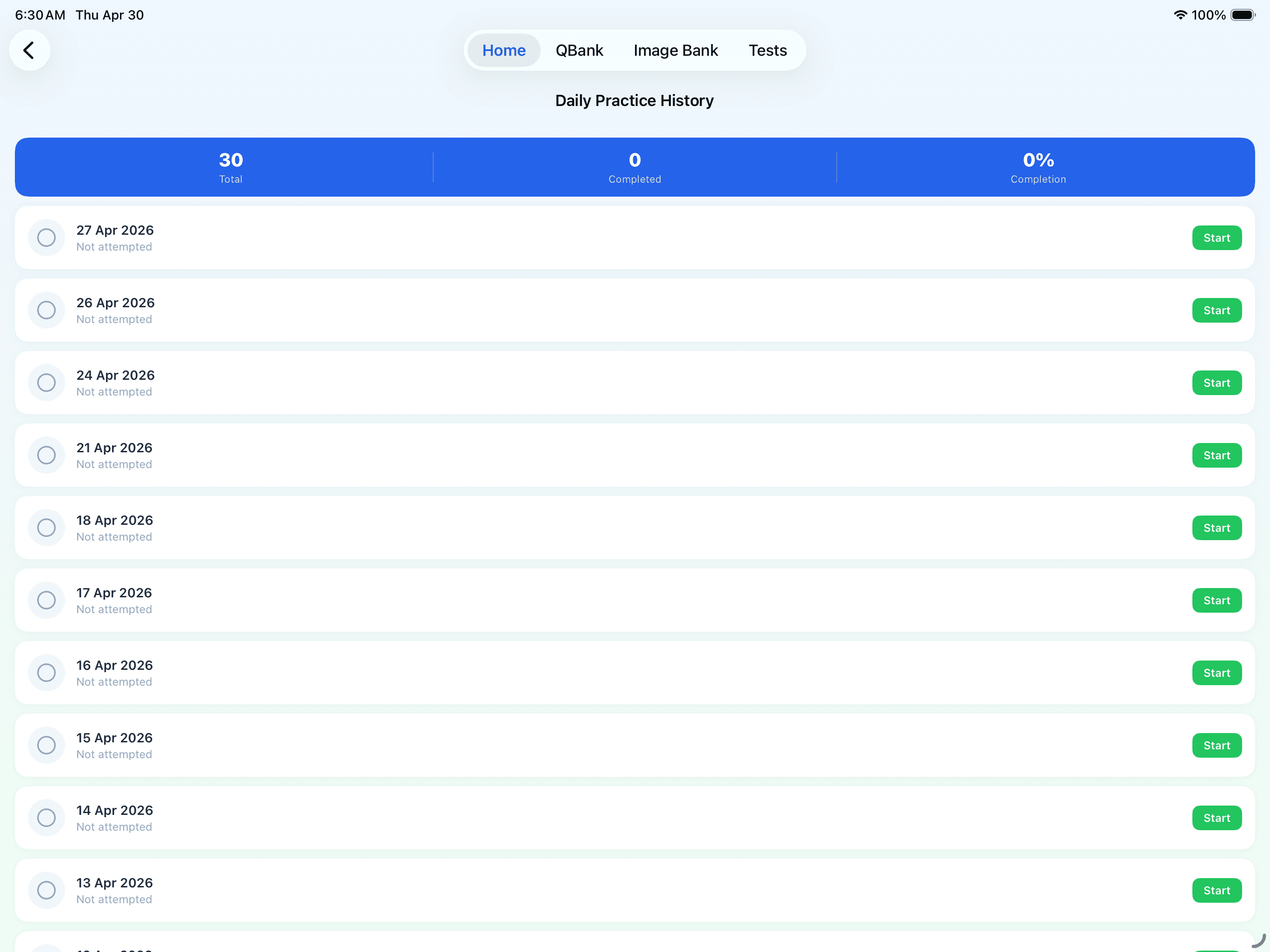Click the Daily Practice History heading
This screenshot has width=1270, height=952.
635,100
